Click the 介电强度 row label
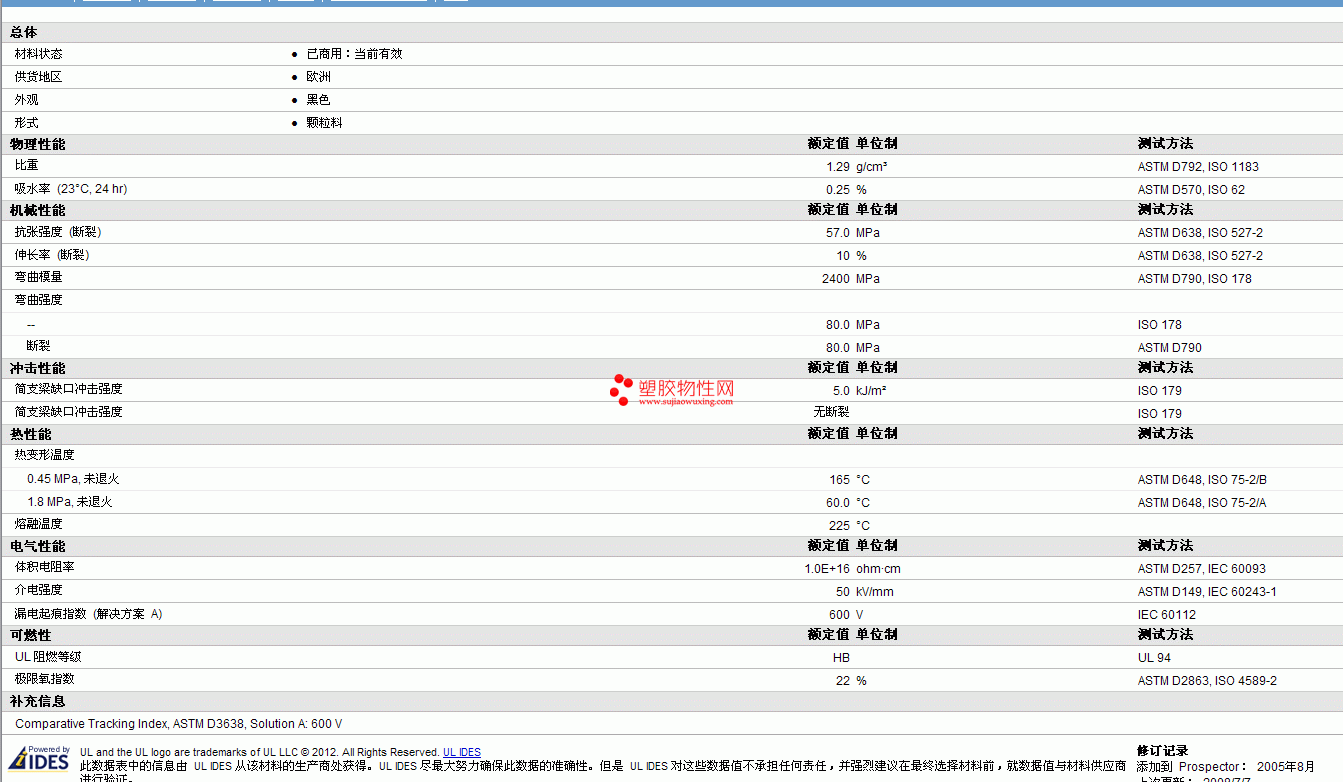Image resolution: width=1343 pixels, height=782 pixels. pos(38,590)
